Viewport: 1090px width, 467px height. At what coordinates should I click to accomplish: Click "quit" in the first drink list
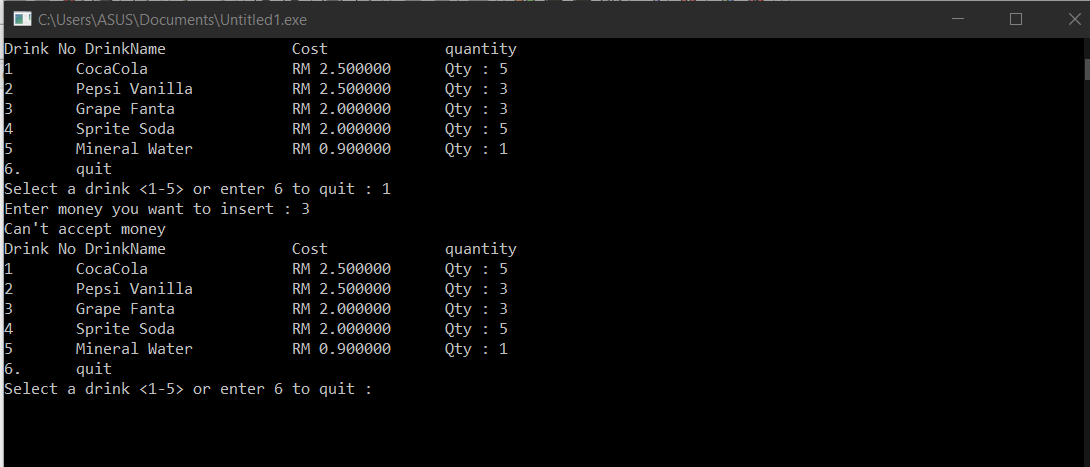pos(94,169)
